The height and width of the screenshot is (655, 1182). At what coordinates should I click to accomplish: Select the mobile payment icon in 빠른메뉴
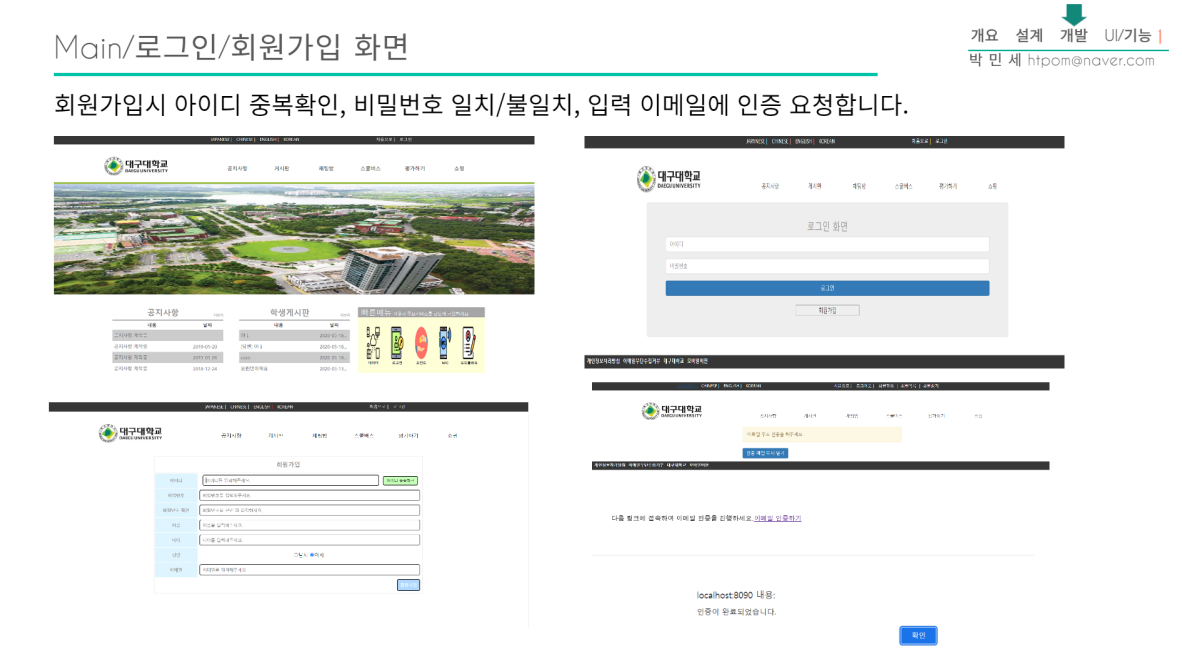point(396,342)
